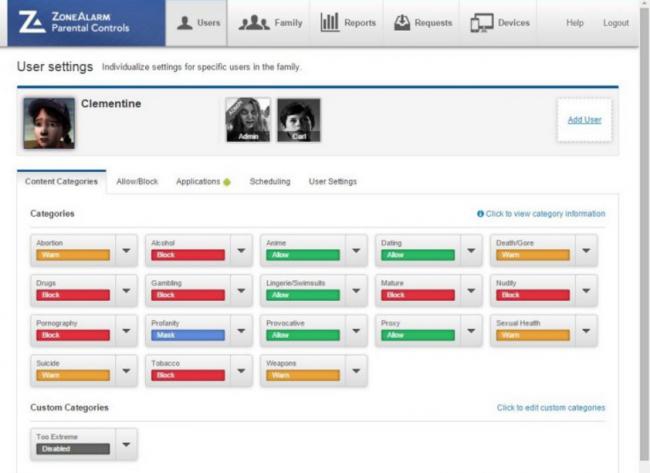The image size is (650, 473).
Task: Expand the Lingerie/Swimsuits dropdown arrow
Action: point(356,291)
